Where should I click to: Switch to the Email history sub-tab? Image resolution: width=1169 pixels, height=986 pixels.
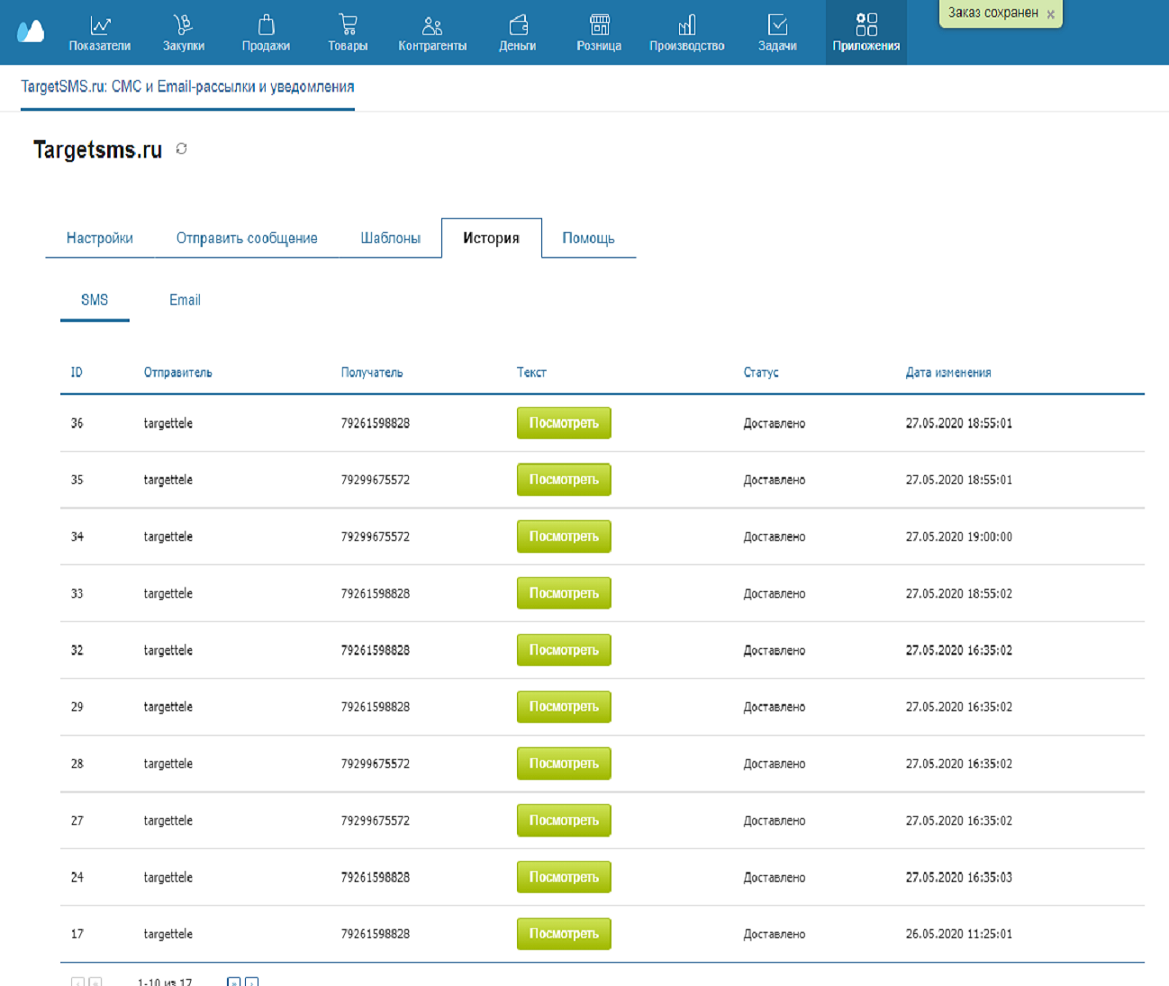click(185, 300)
